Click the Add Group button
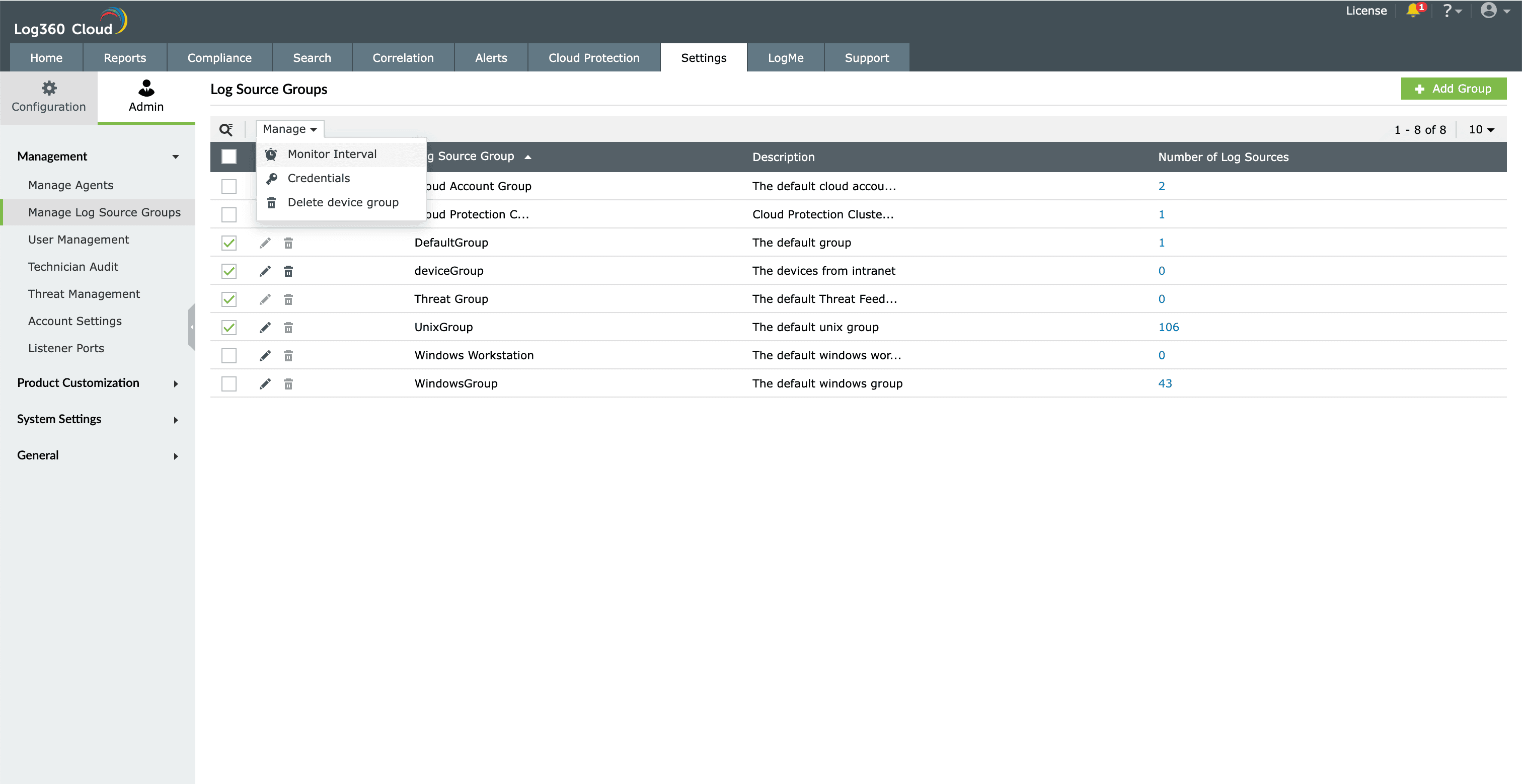The width and height of the screenshot is (1522, 784). pos(1453,89)
